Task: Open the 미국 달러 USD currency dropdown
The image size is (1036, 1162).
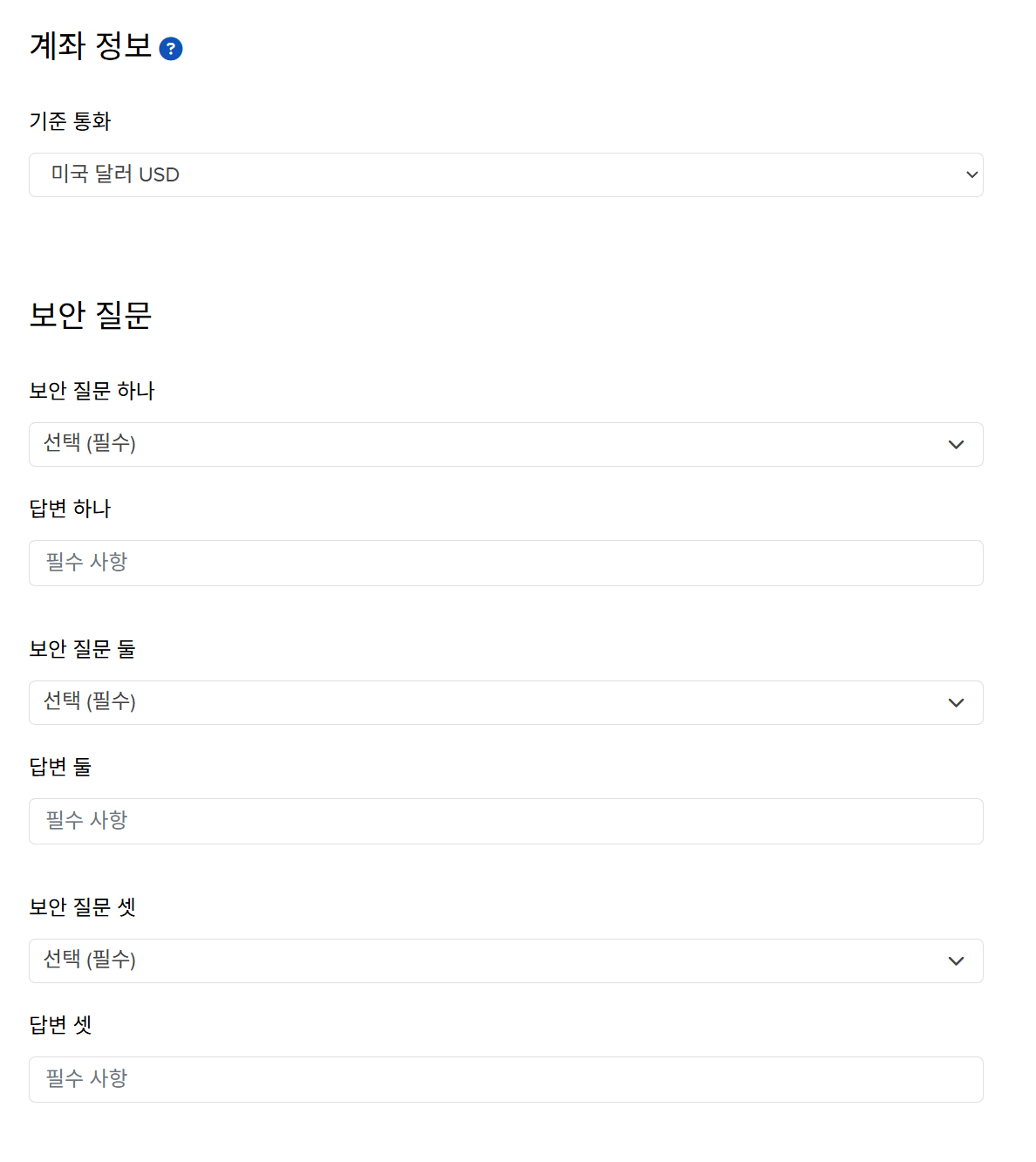Action: [506, 175]
